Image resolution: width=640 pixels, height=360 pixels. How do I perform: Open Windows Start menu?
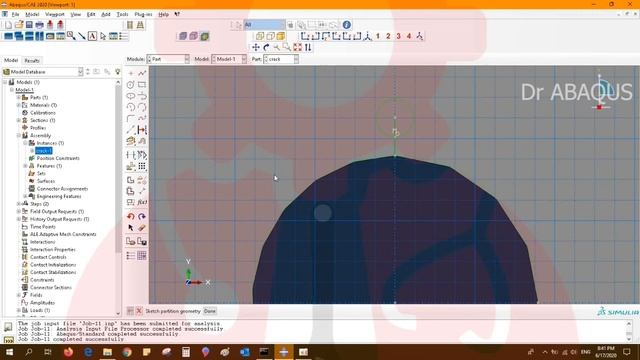click(x=9, y=352)
